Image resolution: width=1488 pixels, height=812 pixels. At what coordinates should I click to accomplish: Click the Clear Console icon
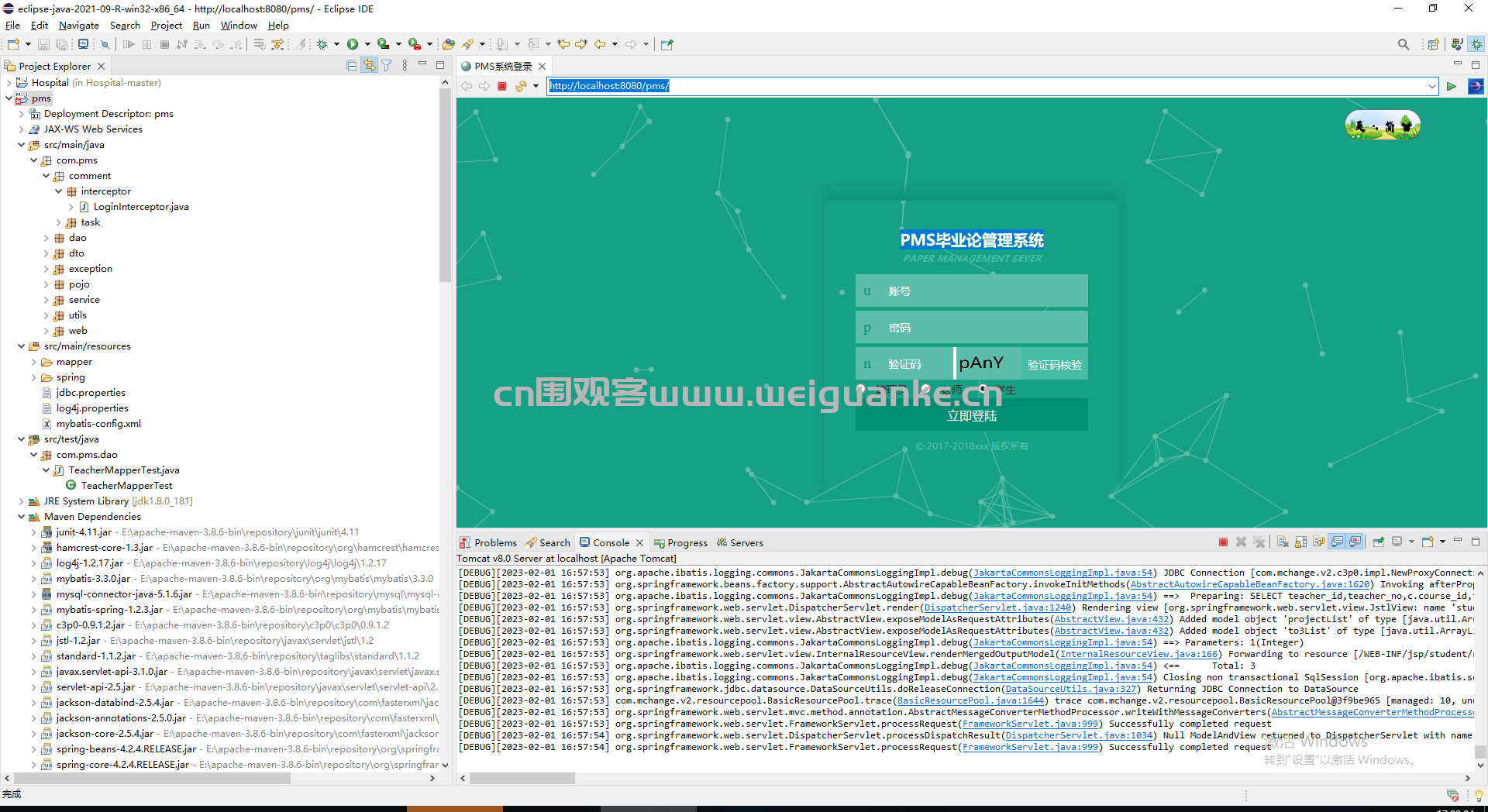(1283, 542)
